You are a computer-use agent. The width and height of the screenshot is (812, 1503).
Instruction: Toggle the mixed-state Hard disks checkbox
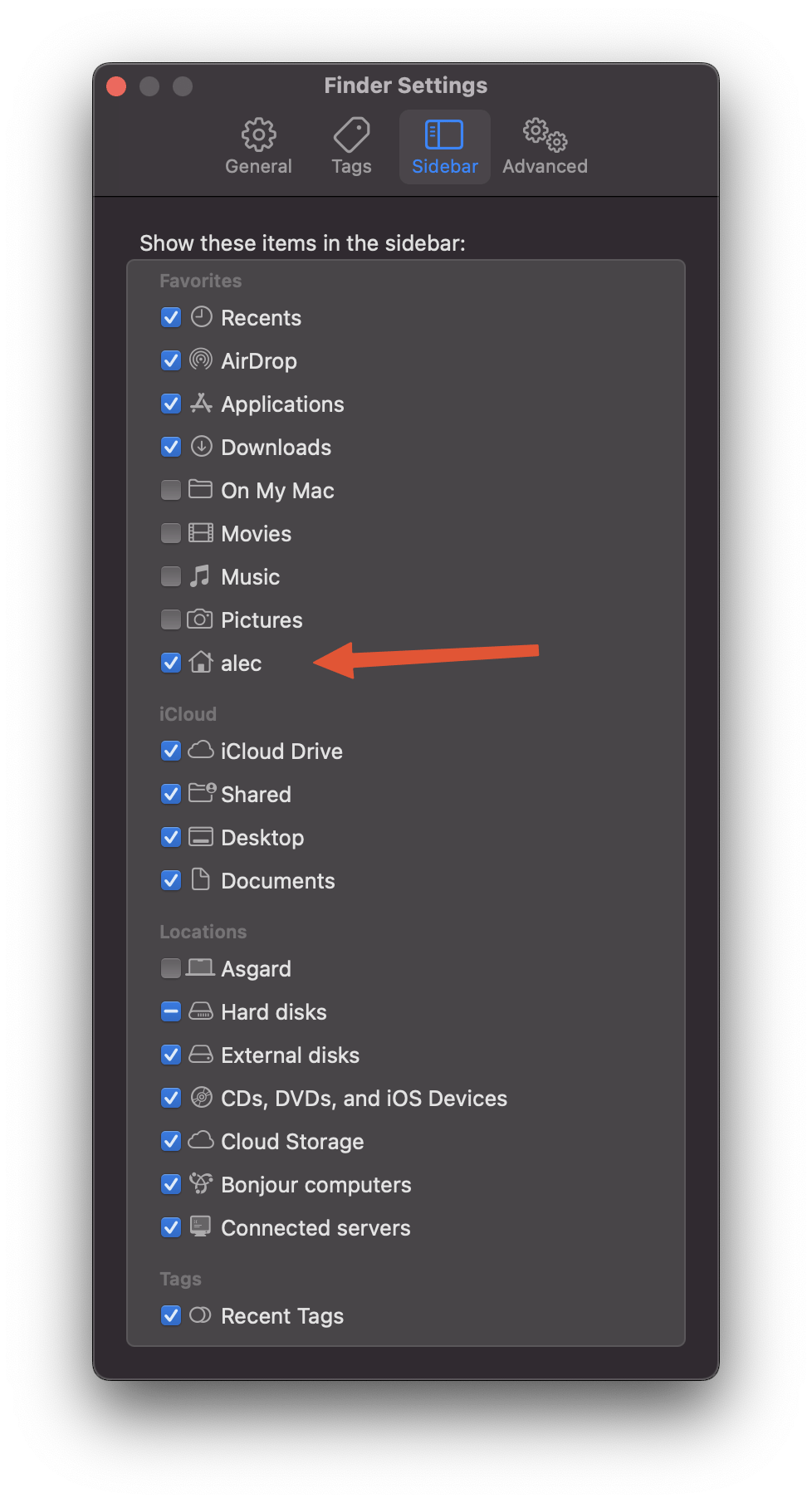point(170,1011)
